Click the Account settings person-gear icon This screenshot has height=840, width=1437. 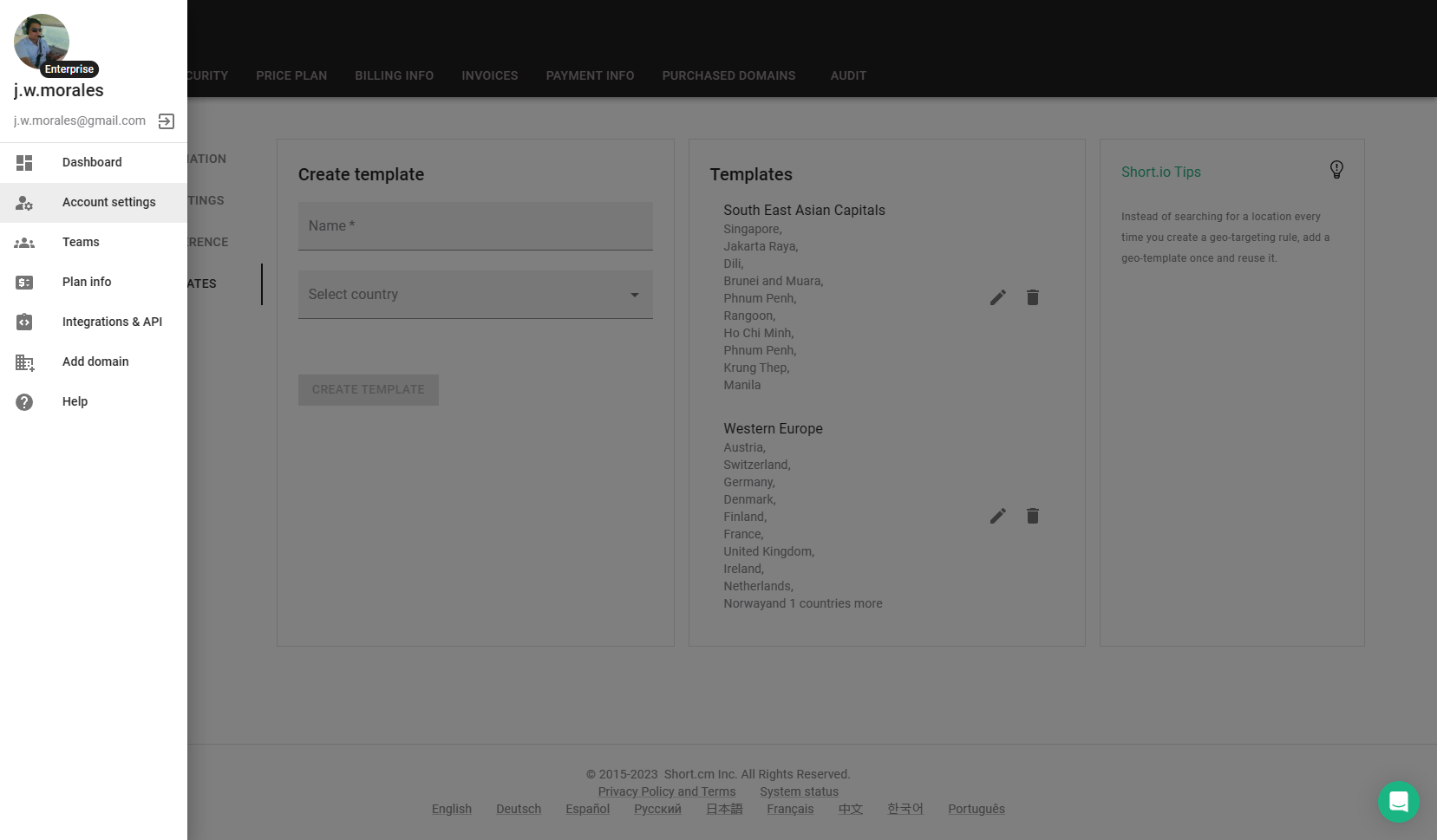pos(24,202)
